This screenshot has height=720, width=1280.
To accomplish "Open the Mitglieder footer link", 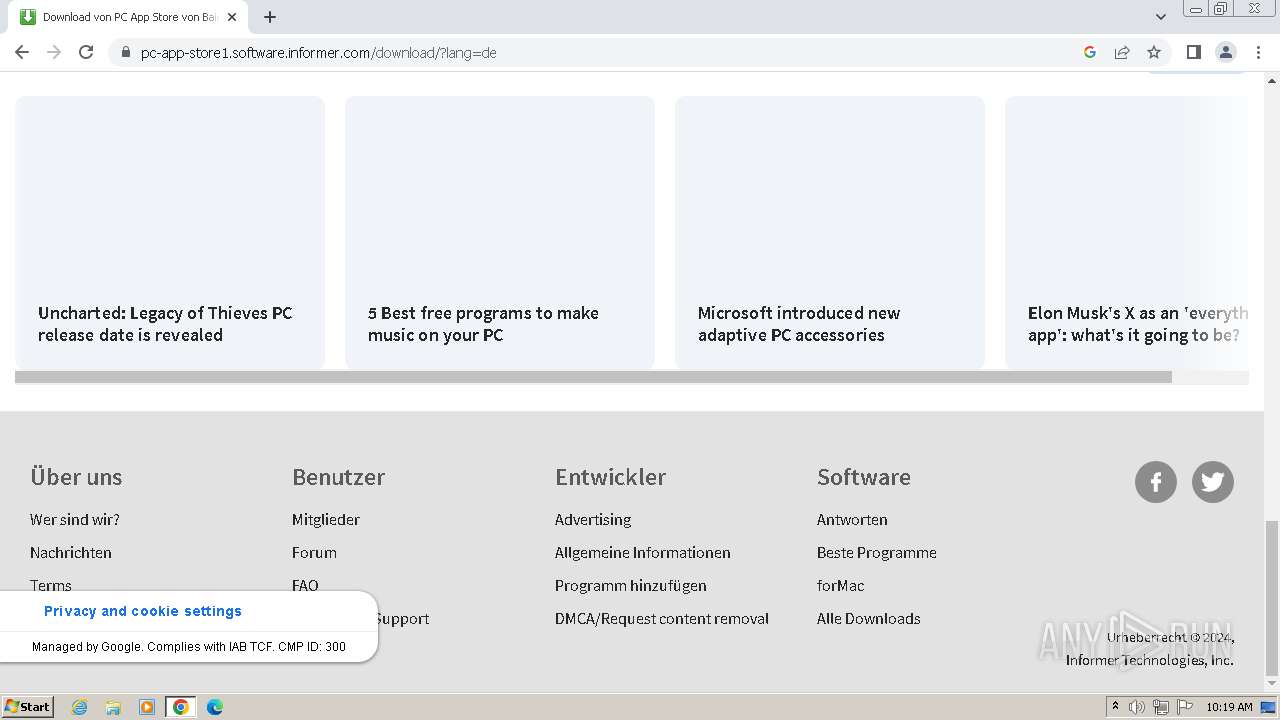I will tap(326, 519).
